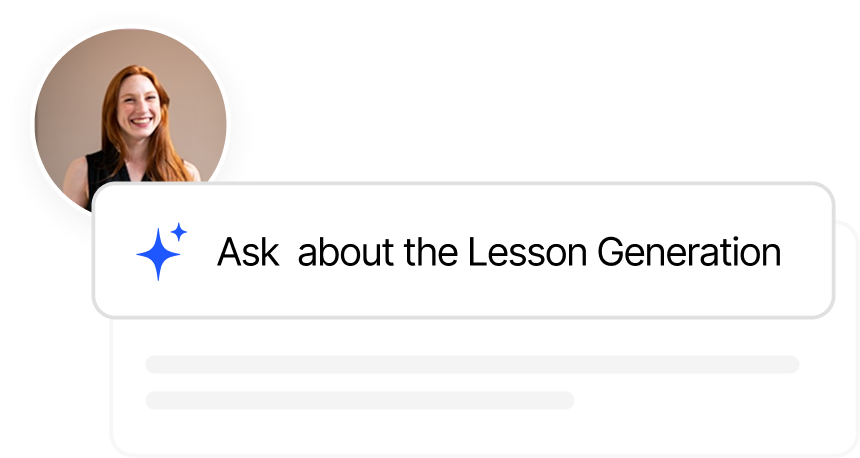Click the empty right end of the Ask bar
The height and width of the screenshot is (458, 860).
(x=808, y=251)
